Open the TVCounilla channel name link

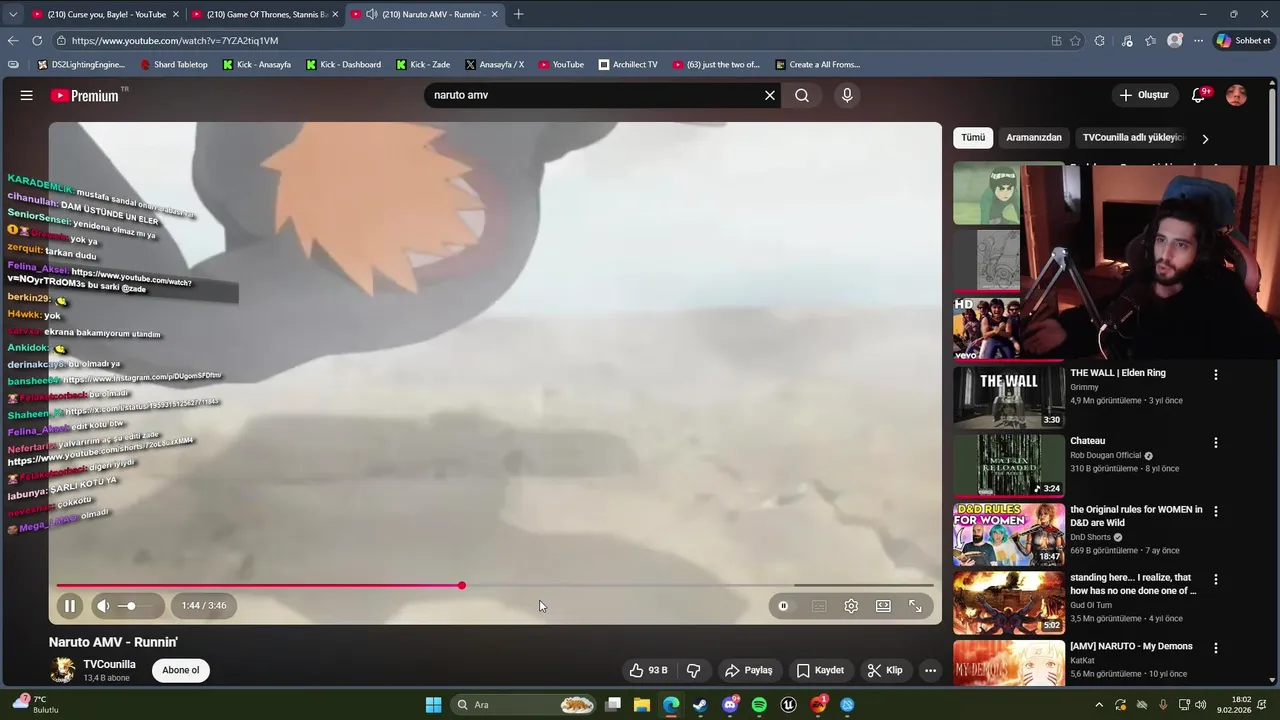point(109,664)
